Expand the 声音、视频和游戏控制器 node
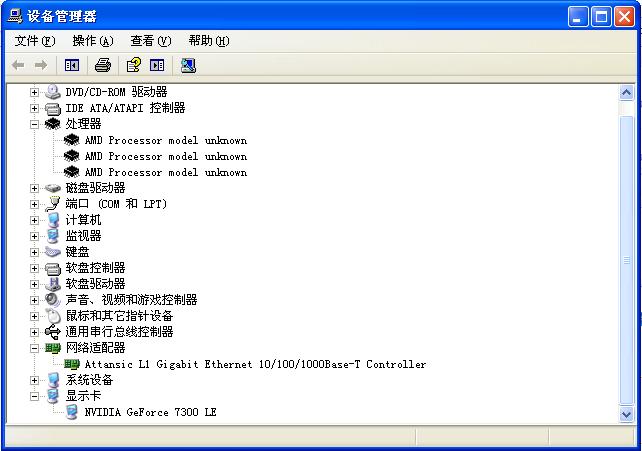This screenshot has width=642, height=451. tap(34, 300)
